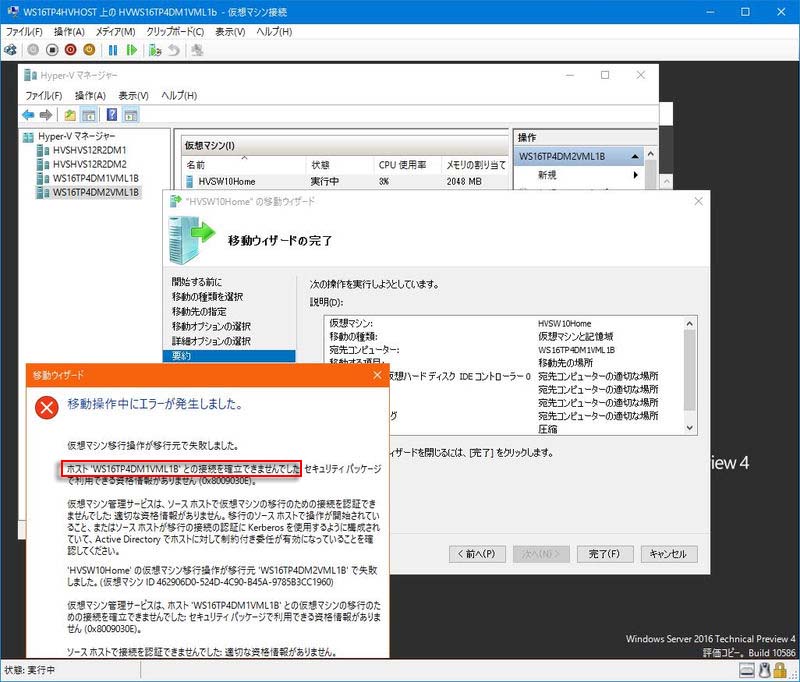Click the summary list scrollbar thumb
This screenshot has height=682, width=800.
click(x=690, y=370)
